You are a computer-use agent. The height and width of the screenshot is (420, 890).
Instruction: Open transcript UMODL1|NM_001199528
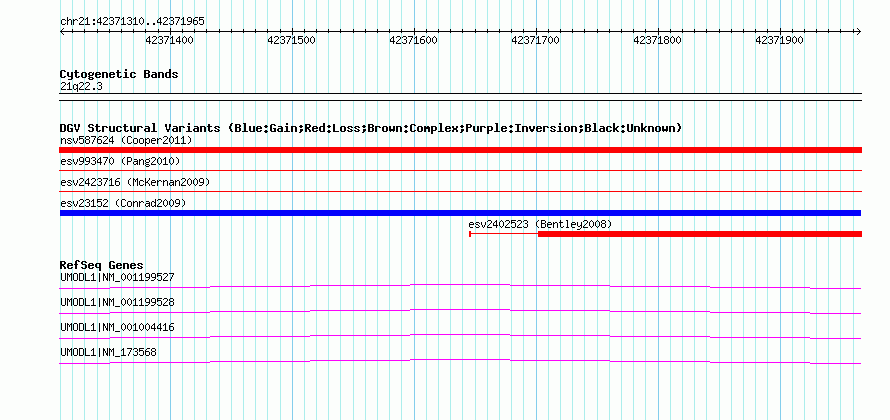point(117,303)
